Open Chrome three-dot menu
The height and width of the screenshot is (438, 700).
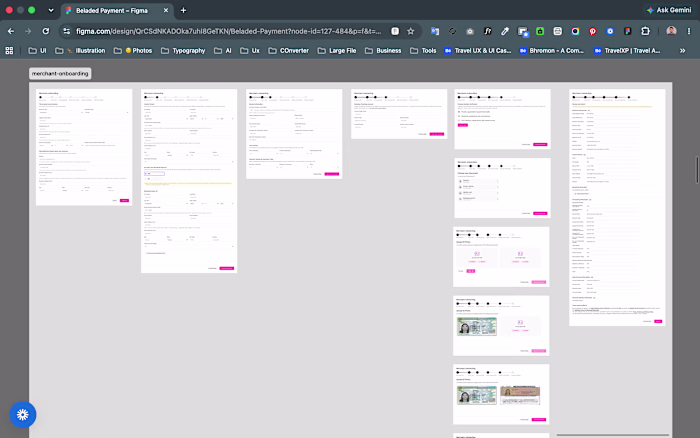coord(689,31)
